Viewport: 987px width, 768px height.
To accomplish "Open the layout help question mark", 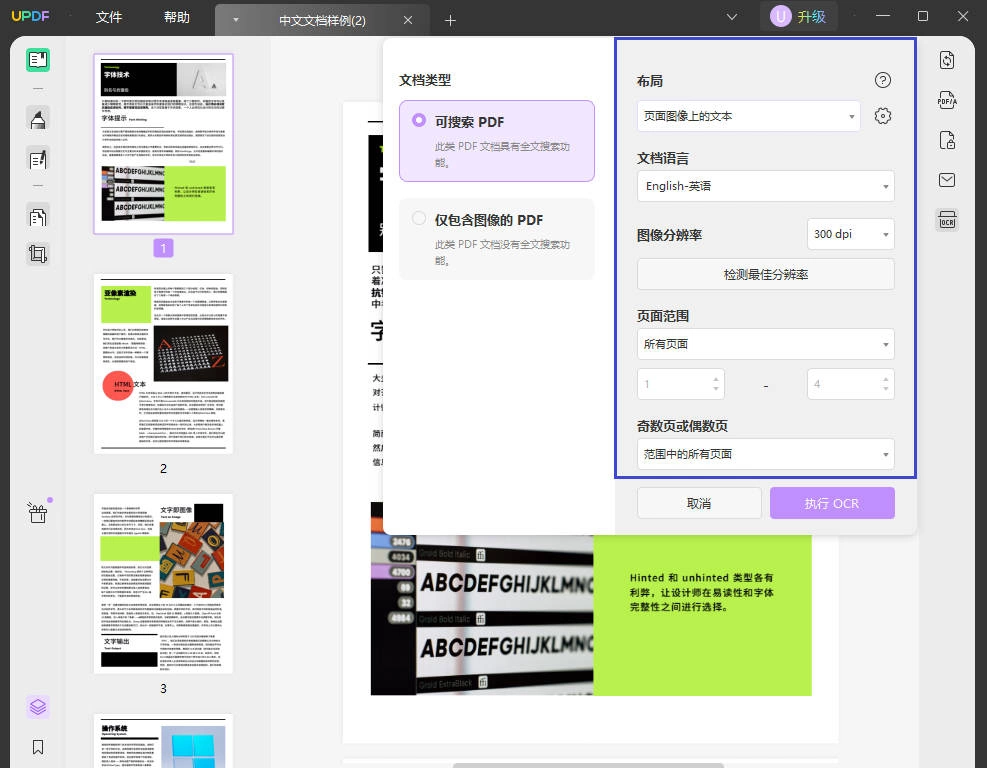I will pyautogui.click(x=883, y=80).
